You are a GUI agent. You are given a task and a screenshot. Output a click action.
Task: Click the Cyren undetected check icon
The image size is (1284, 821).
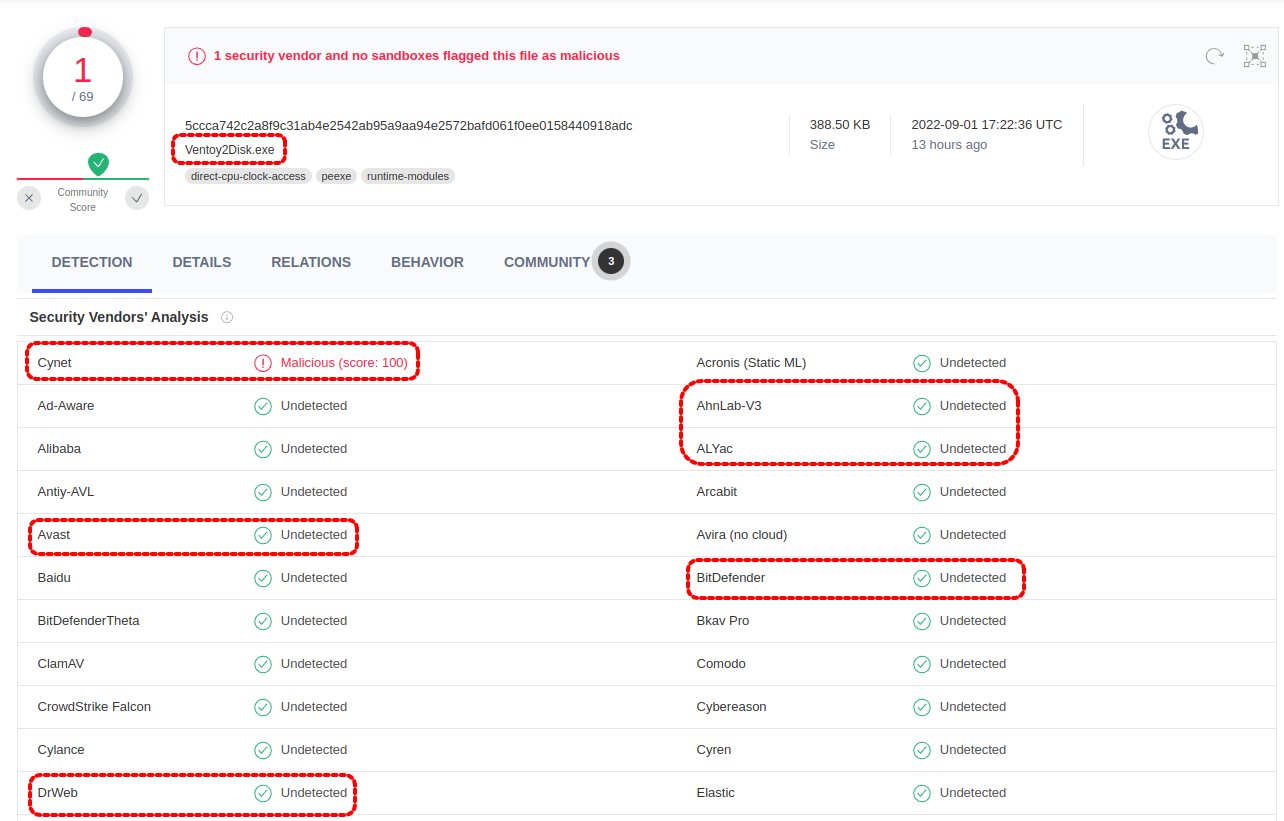[x=922, y=750]
